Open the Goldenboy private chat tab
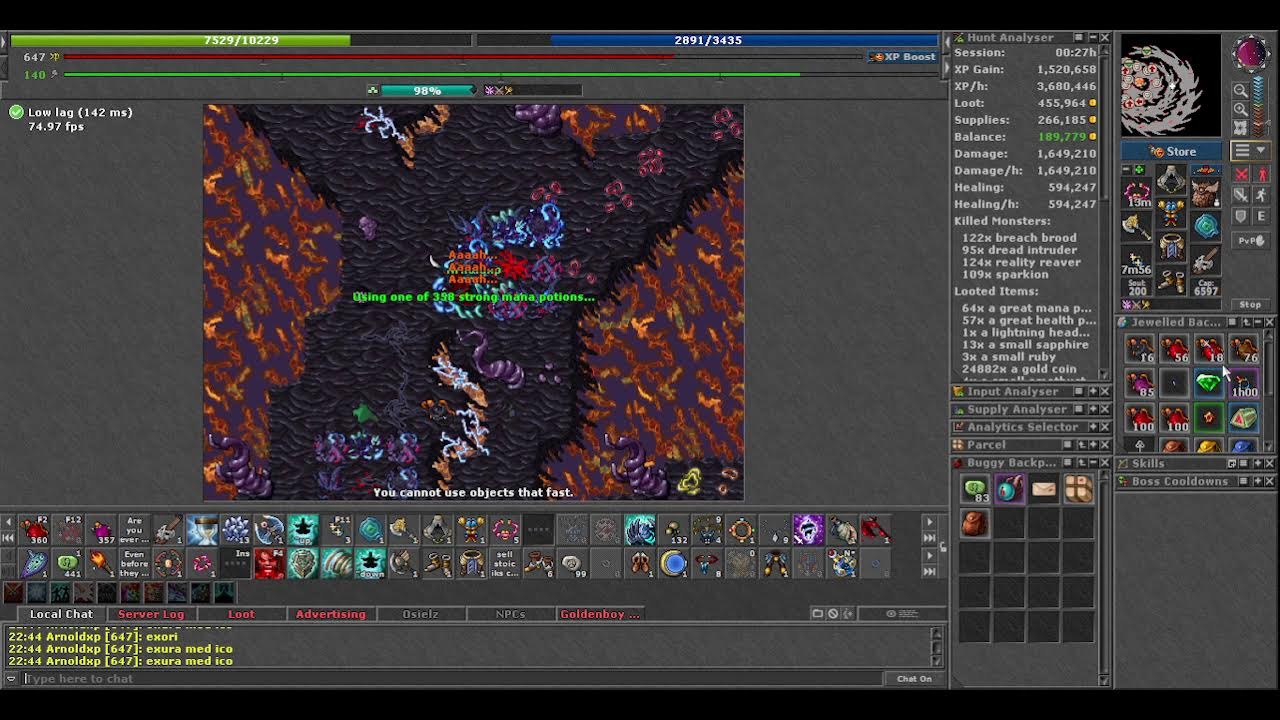 pos(600,614)
